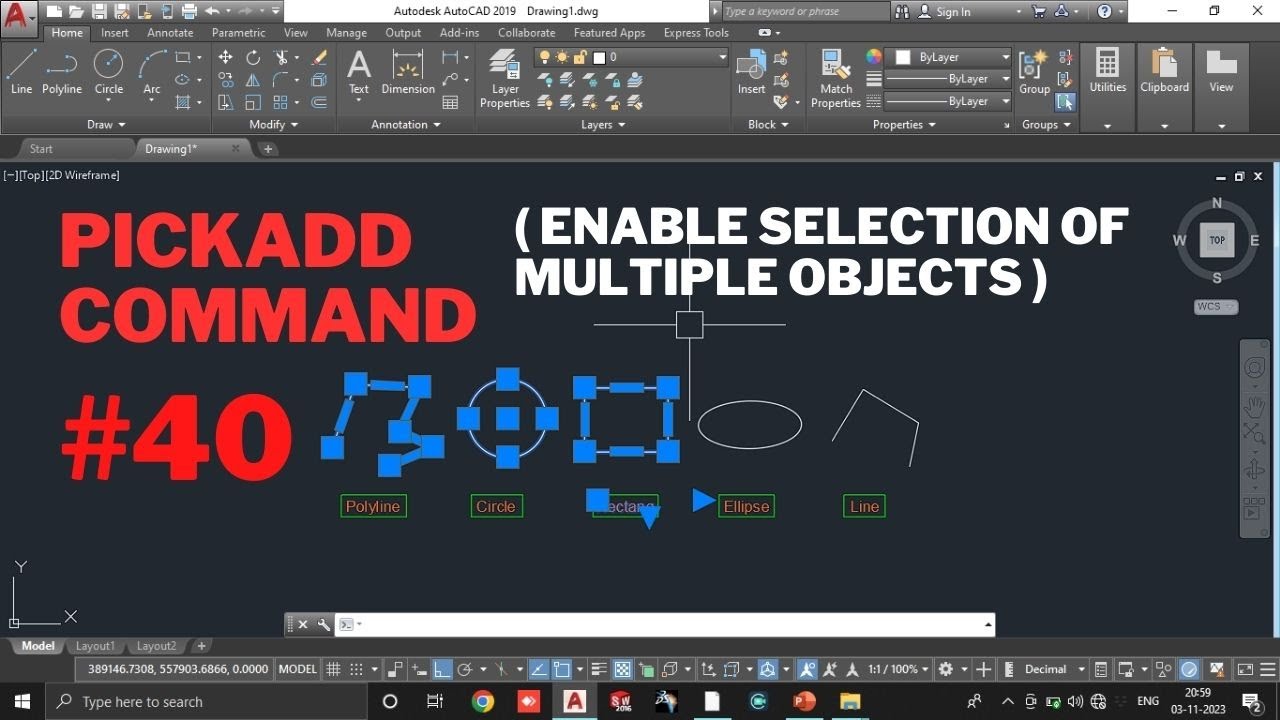Toggle transparency display in status bar
This screenshot has height=720, width=1280.
point(622,669)
